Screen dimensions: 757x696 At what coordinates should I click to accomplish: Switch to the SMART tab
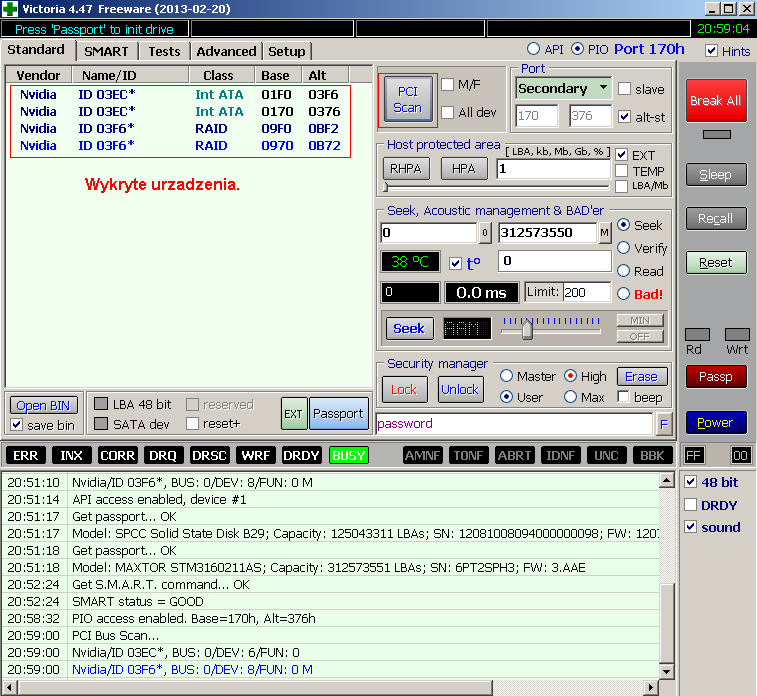[x=106, y=51]
